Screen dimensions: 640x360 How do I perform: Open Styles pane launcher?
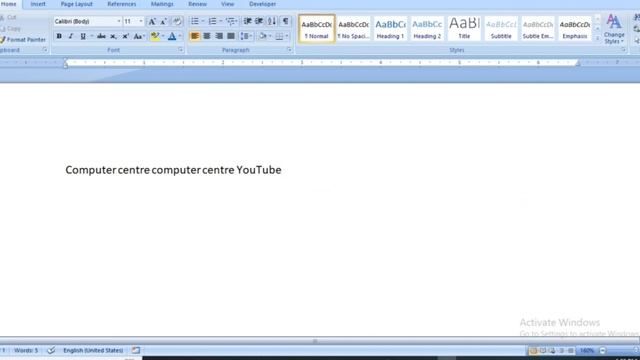click(624, 50)
